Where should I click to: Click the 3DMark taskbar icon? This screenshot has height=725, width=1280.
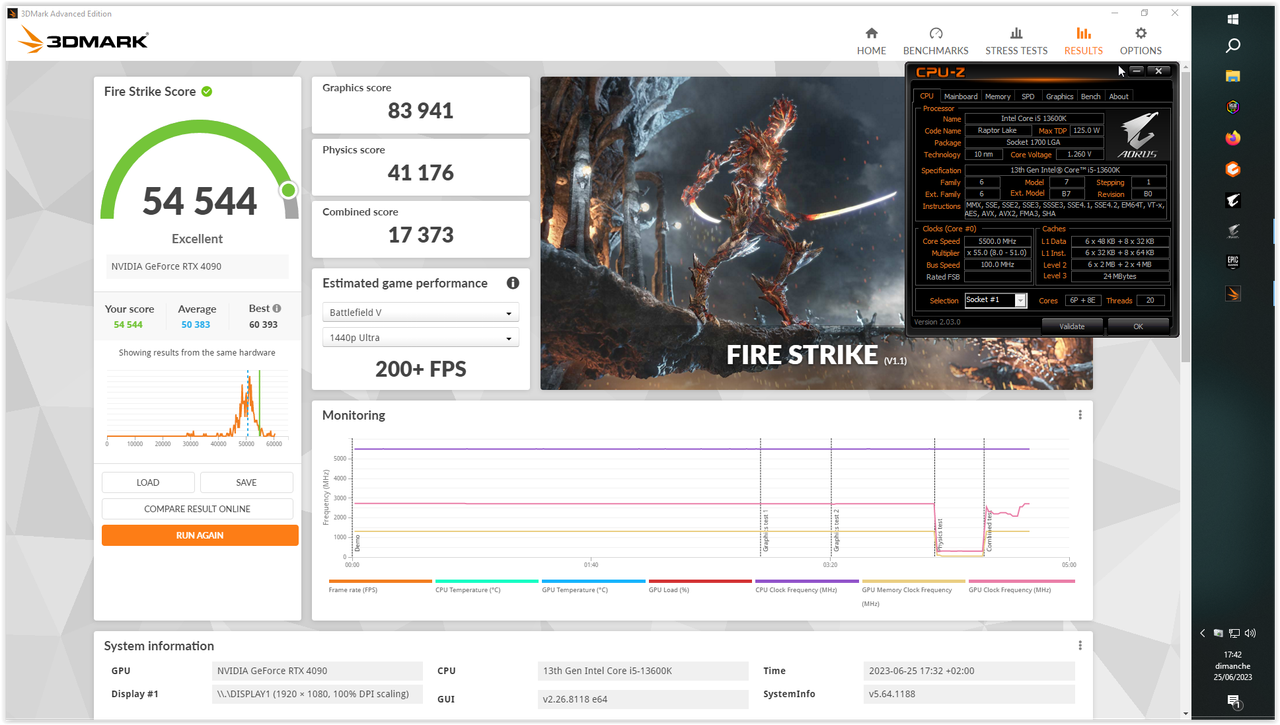1233,294
